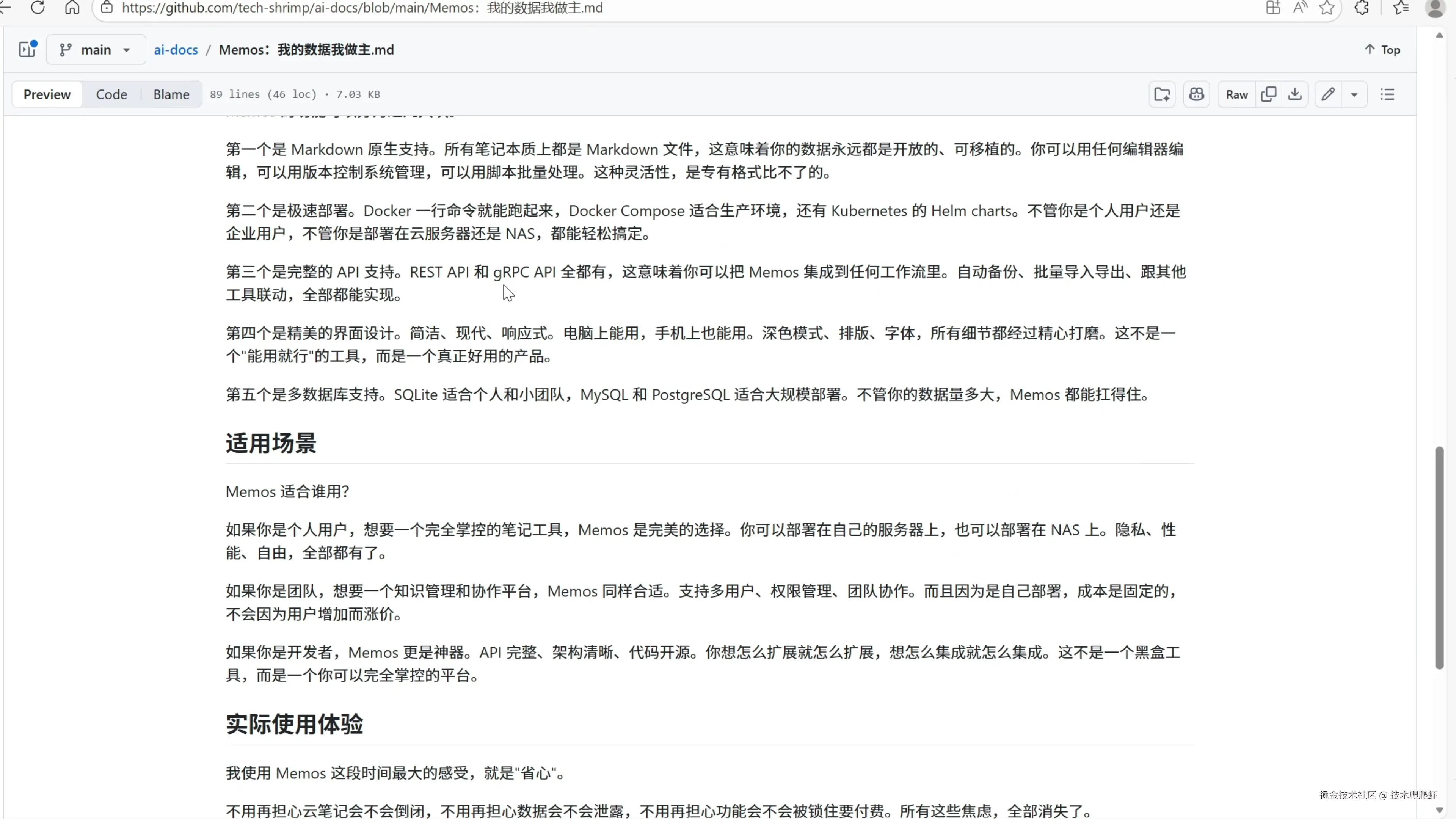Add this page to browser favorites
1456x819 pixels.
click(x=1327, y=8)
